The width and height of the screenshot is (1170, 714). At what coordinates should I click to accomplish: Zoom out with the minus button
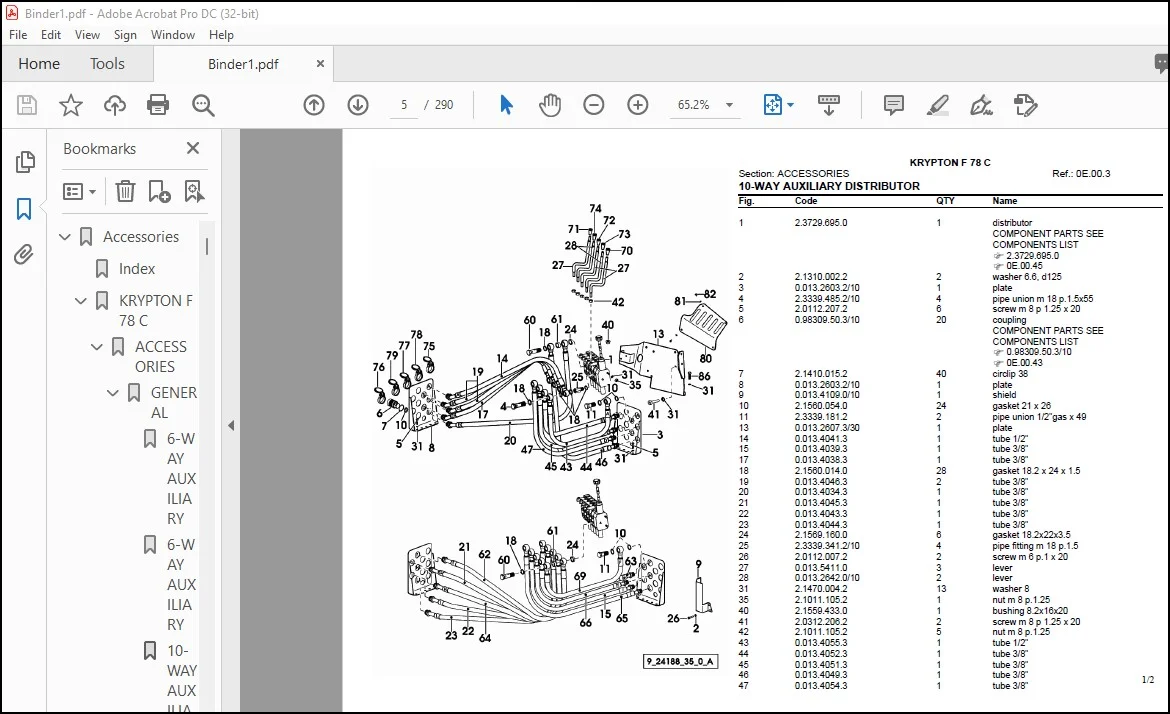(594, 105)
